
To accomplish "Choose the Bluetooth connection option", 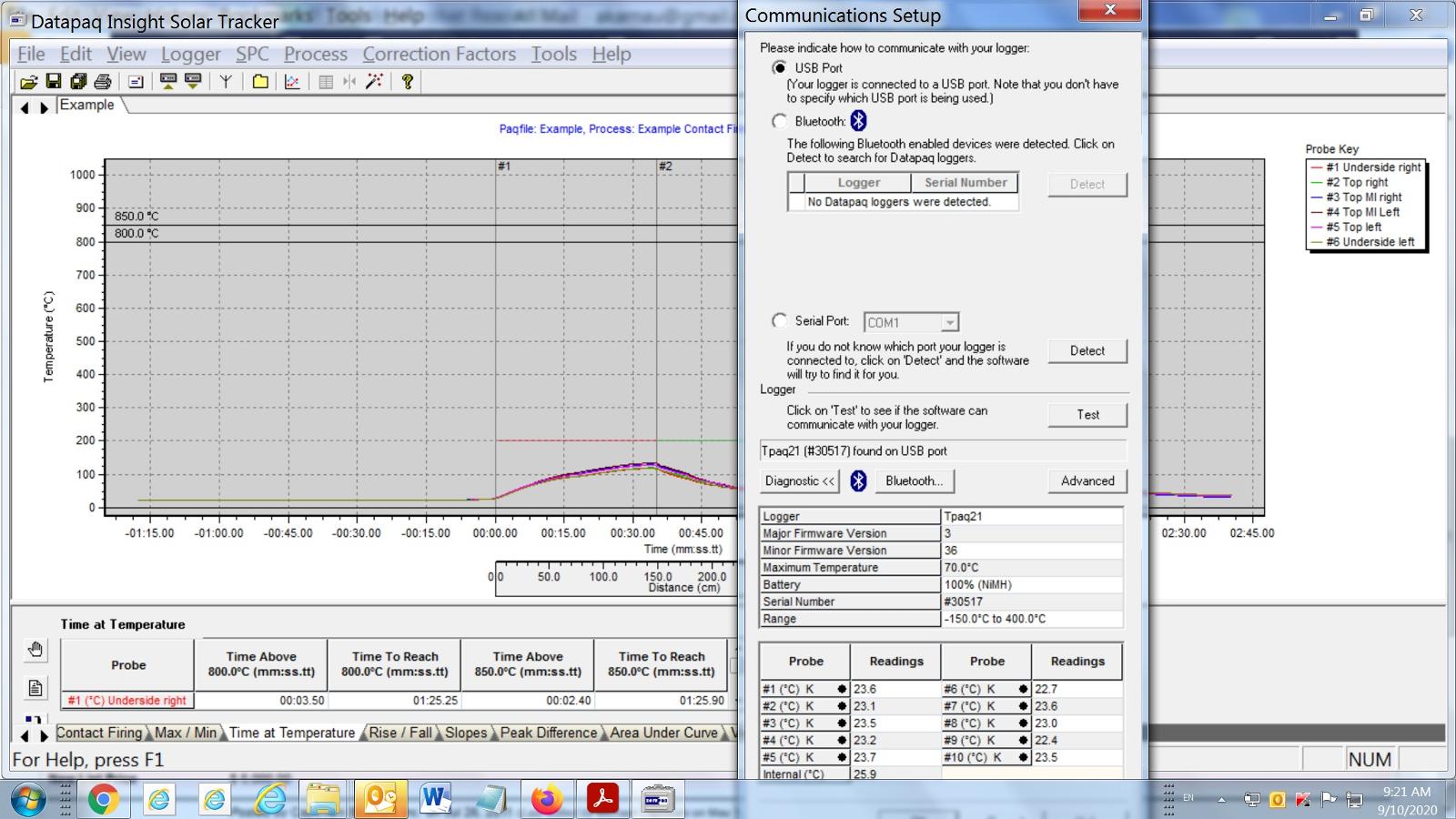I will pyautogui.click(x=780, y=121).
